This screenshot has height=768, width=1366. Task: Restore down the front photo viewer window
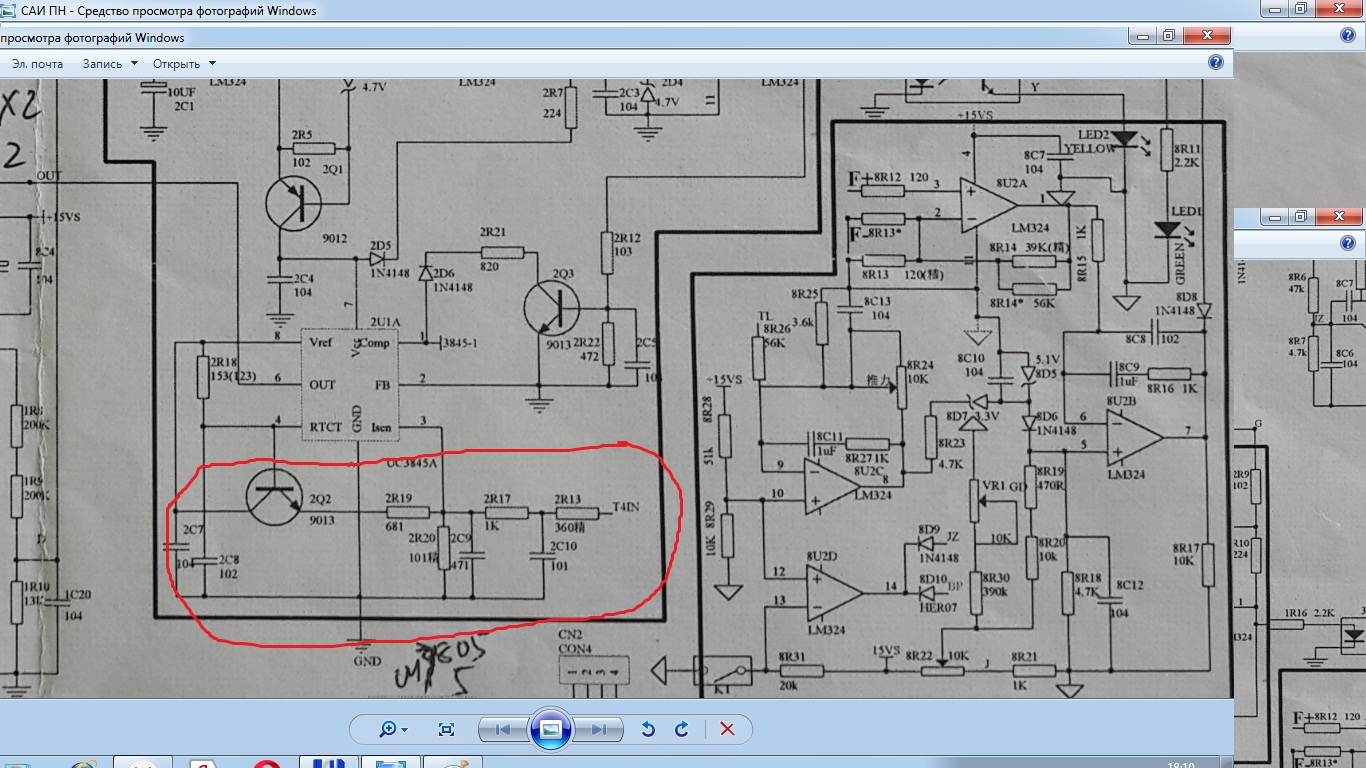click(1168, 35)
